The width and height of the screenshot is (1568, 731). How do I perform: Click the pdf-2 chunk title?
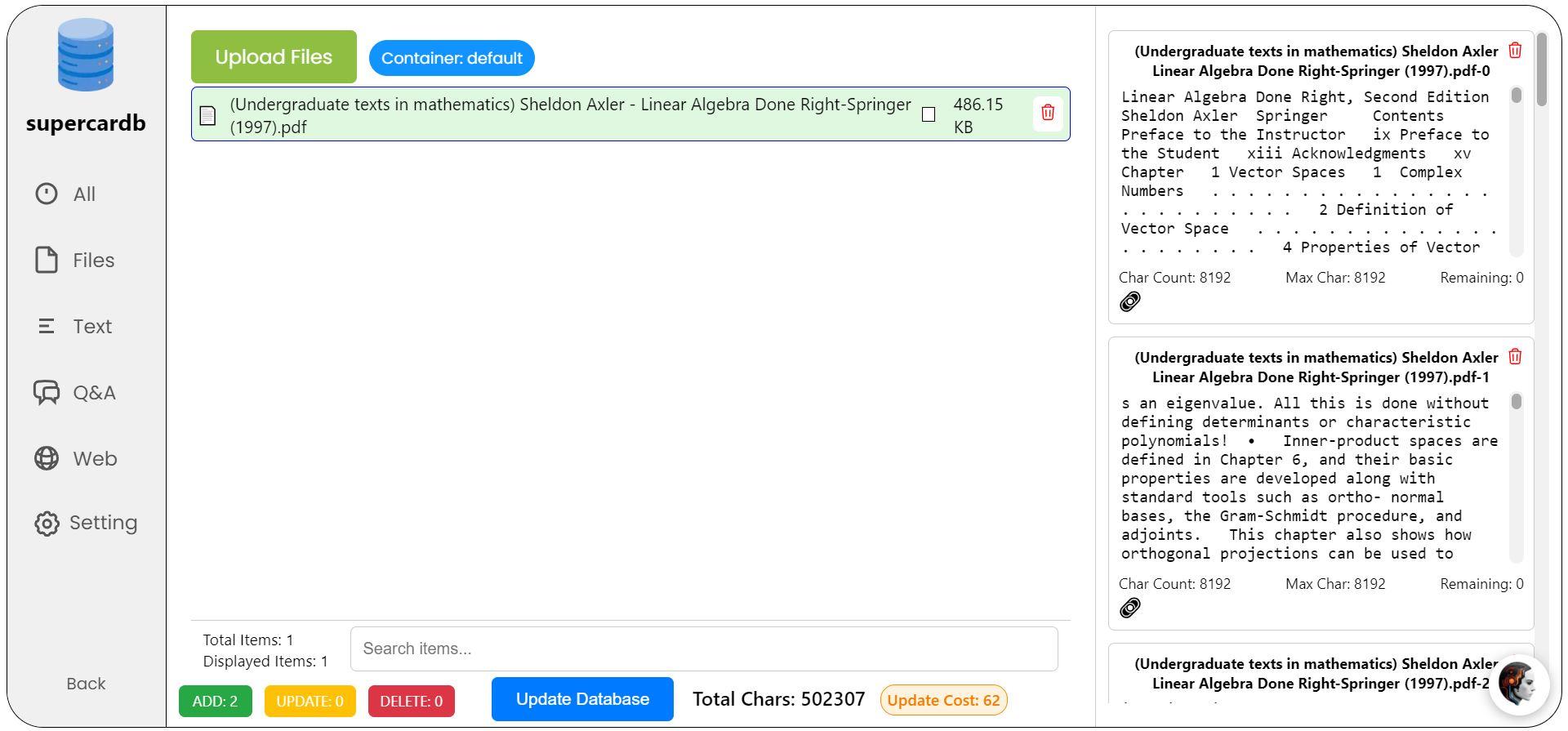click(x=1316, y=674)
